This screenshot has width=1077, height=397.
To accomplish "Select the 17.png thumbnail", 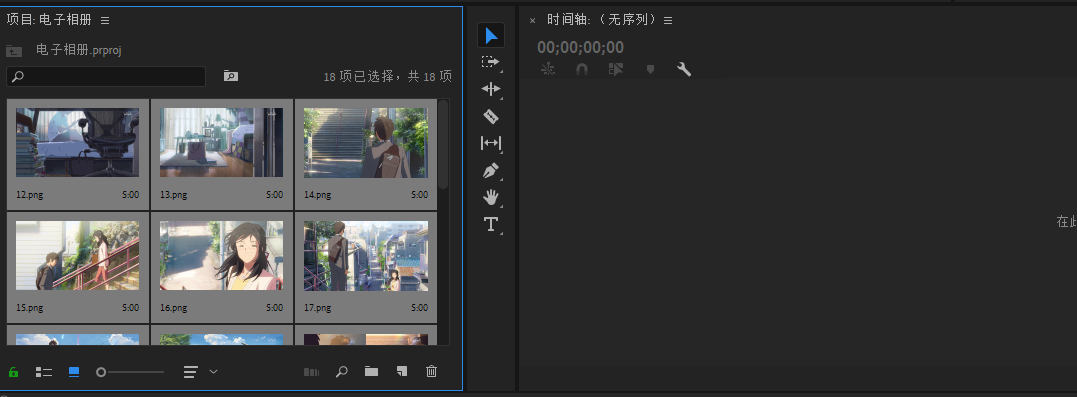I will click(x=366, y=256).
